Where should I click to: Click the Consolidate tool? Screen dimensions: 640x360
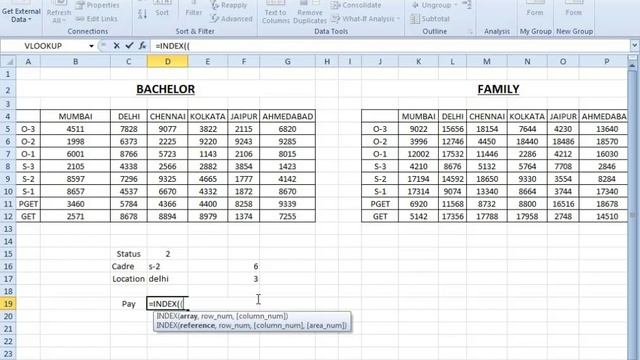click(x=356, y=5)
